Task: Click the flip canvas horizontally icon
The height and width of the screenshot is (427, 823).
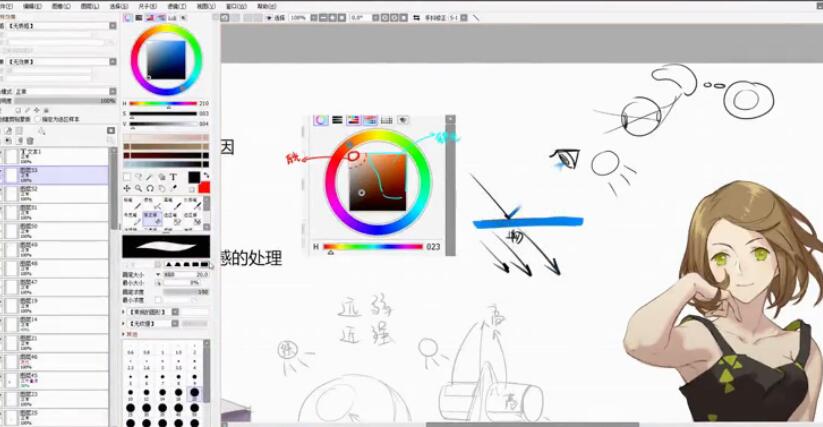Action: click(x=416, y=18)
